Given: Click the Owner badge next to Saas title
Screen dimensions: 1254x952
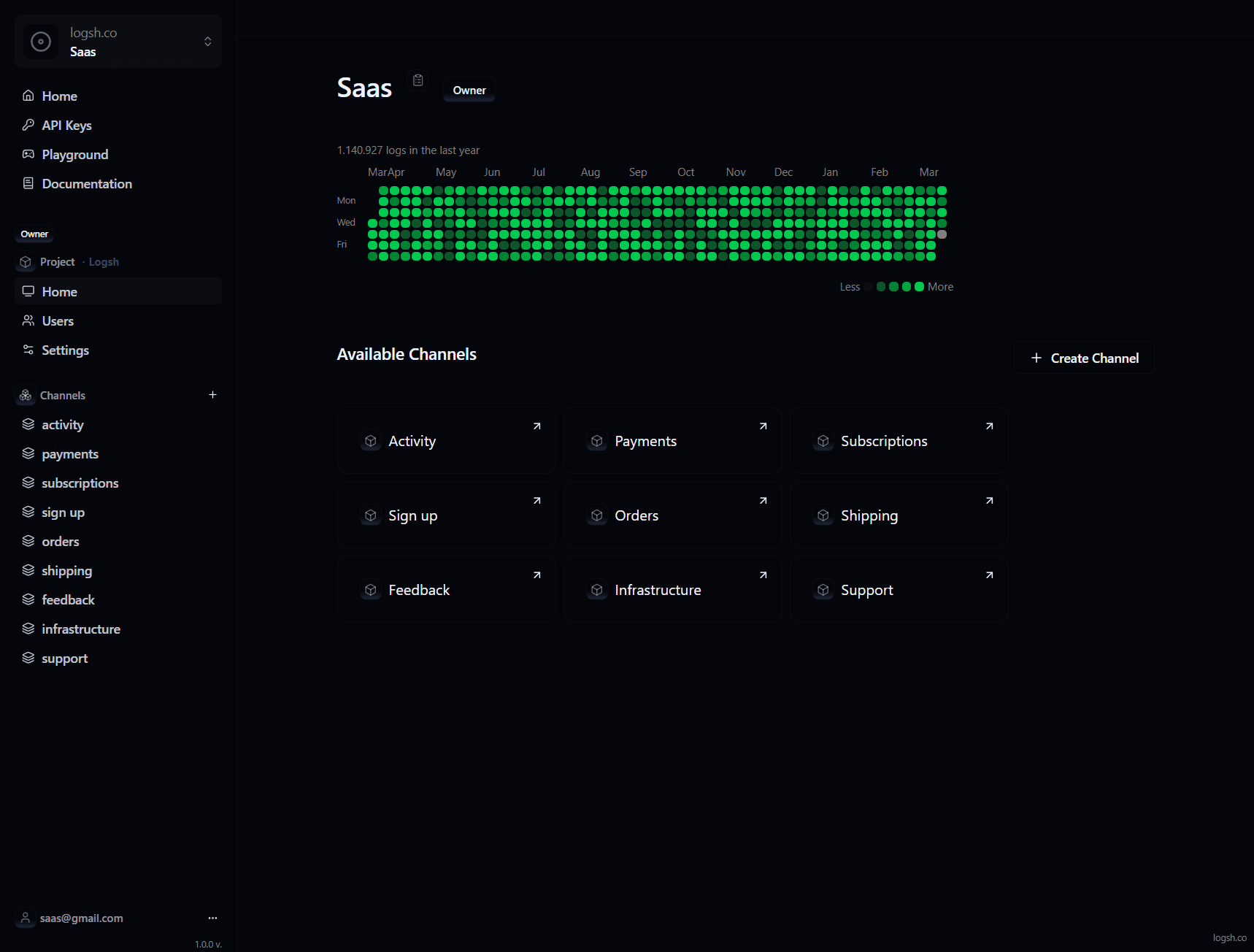Looking at the screenshot, I should 469,91.
